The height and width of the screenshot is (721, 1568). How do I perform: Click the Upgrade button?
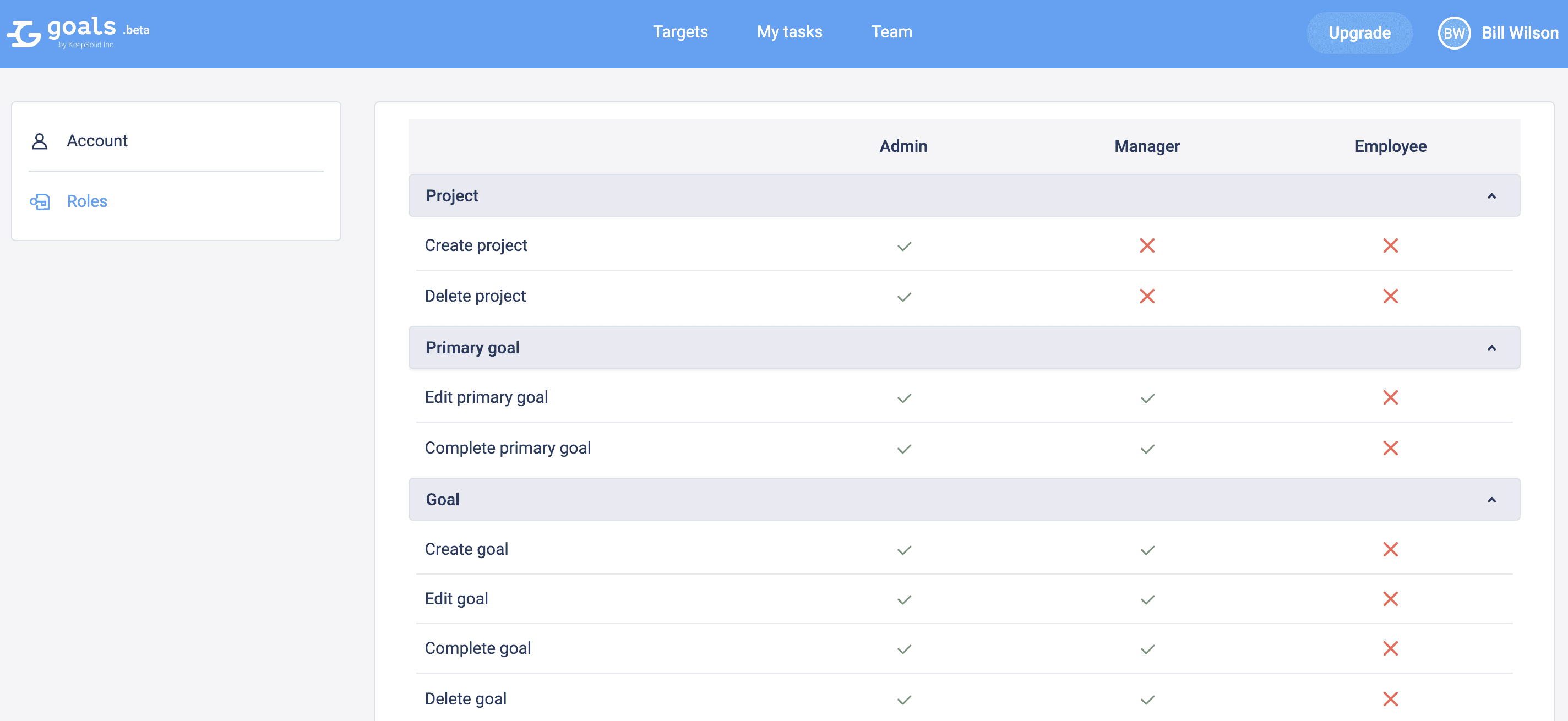click(1359, 33)
